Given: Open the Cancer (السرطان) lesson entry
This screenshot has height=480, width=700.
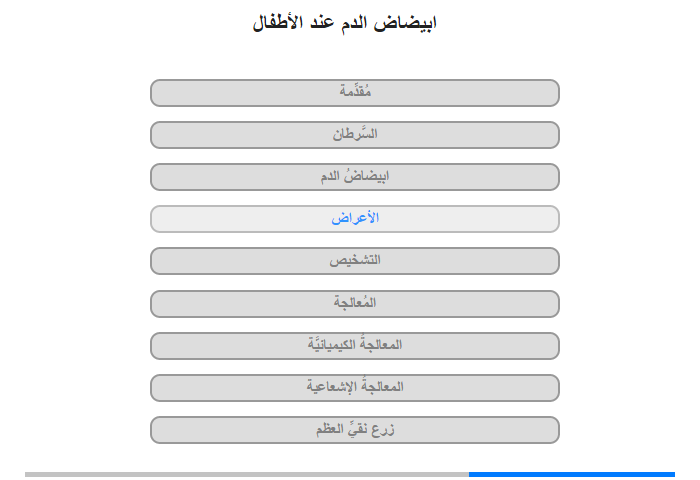Looking at the screenshot, I should point(354,135).
